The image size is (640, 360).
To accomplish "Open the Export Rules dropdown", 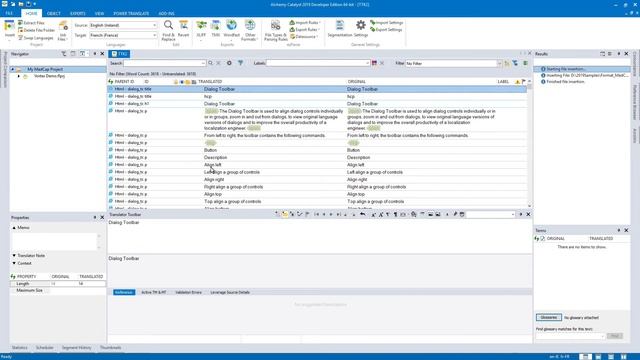I will coord(304,29).
